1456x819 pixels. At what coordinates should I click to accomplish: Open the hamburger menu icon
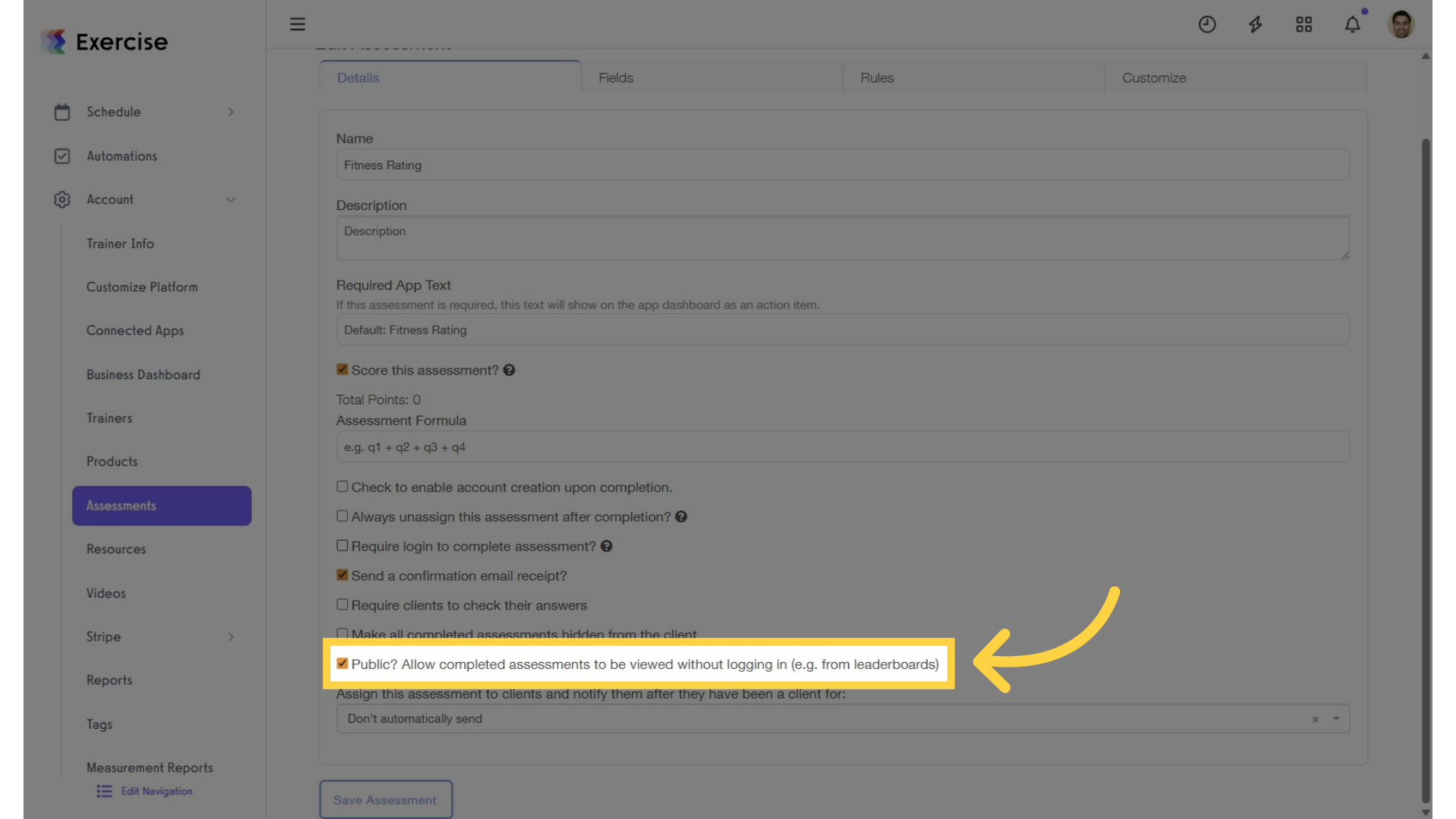(297, 24)
